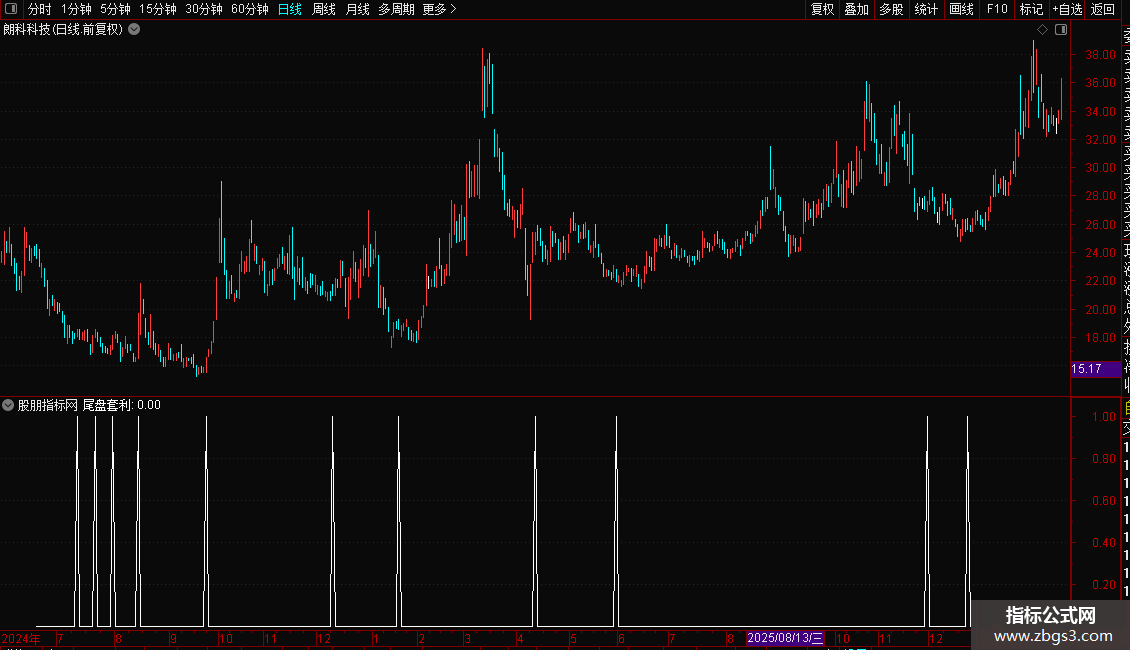The height and width of the screenshot is (650, 1130).
Task: Click the 24.00 price axis label
Action: (1100, 253)
